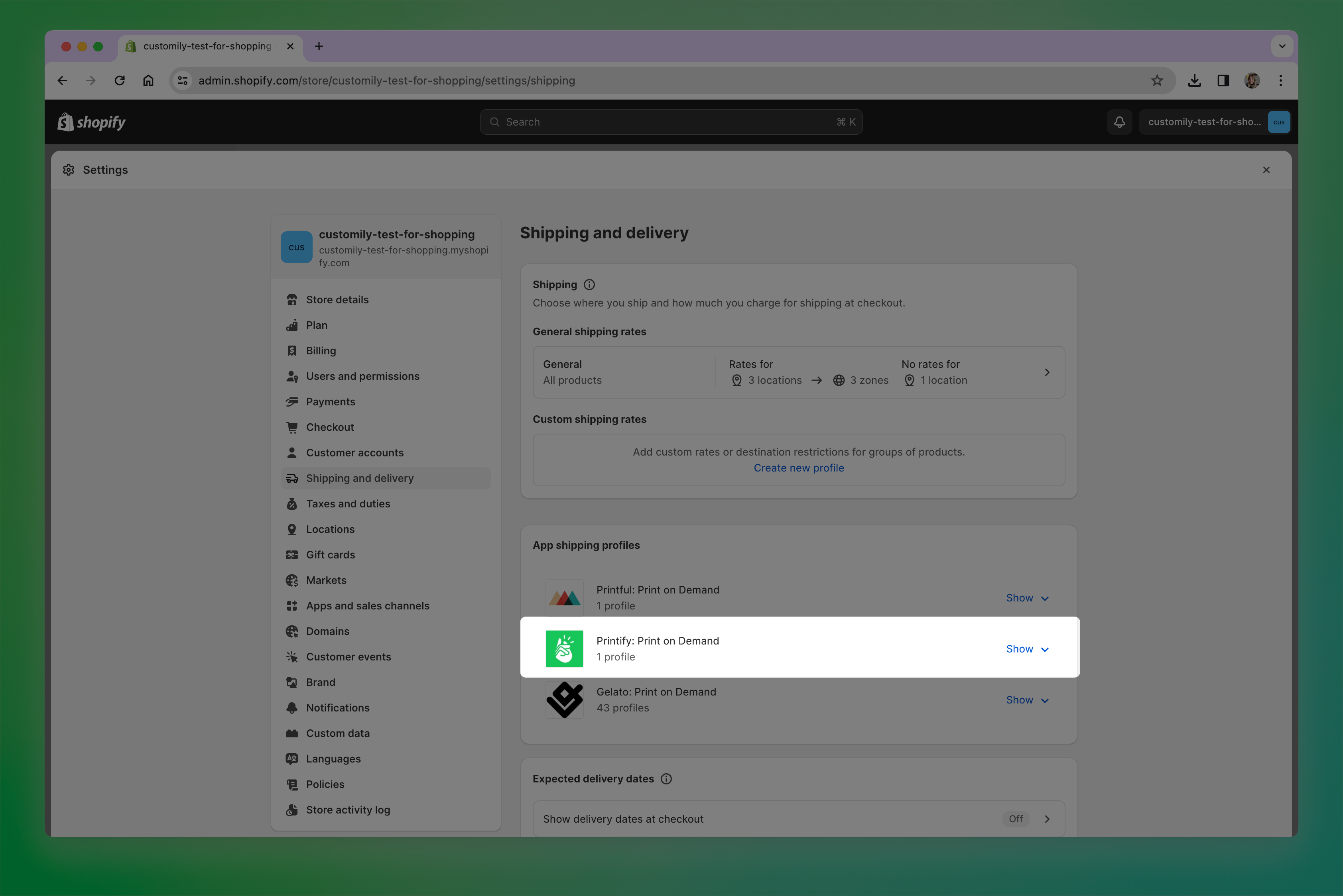
Task: Click the Settings gear icon
Action: click(x=69, y=170)
